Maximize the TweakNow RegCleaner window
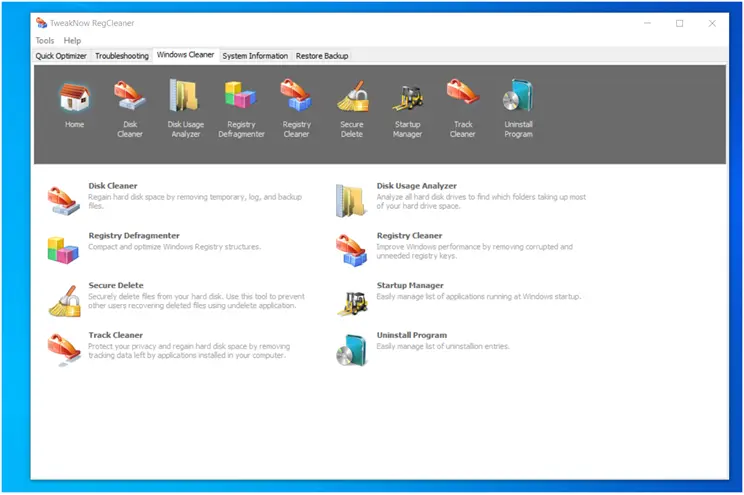 coord(679,23)
